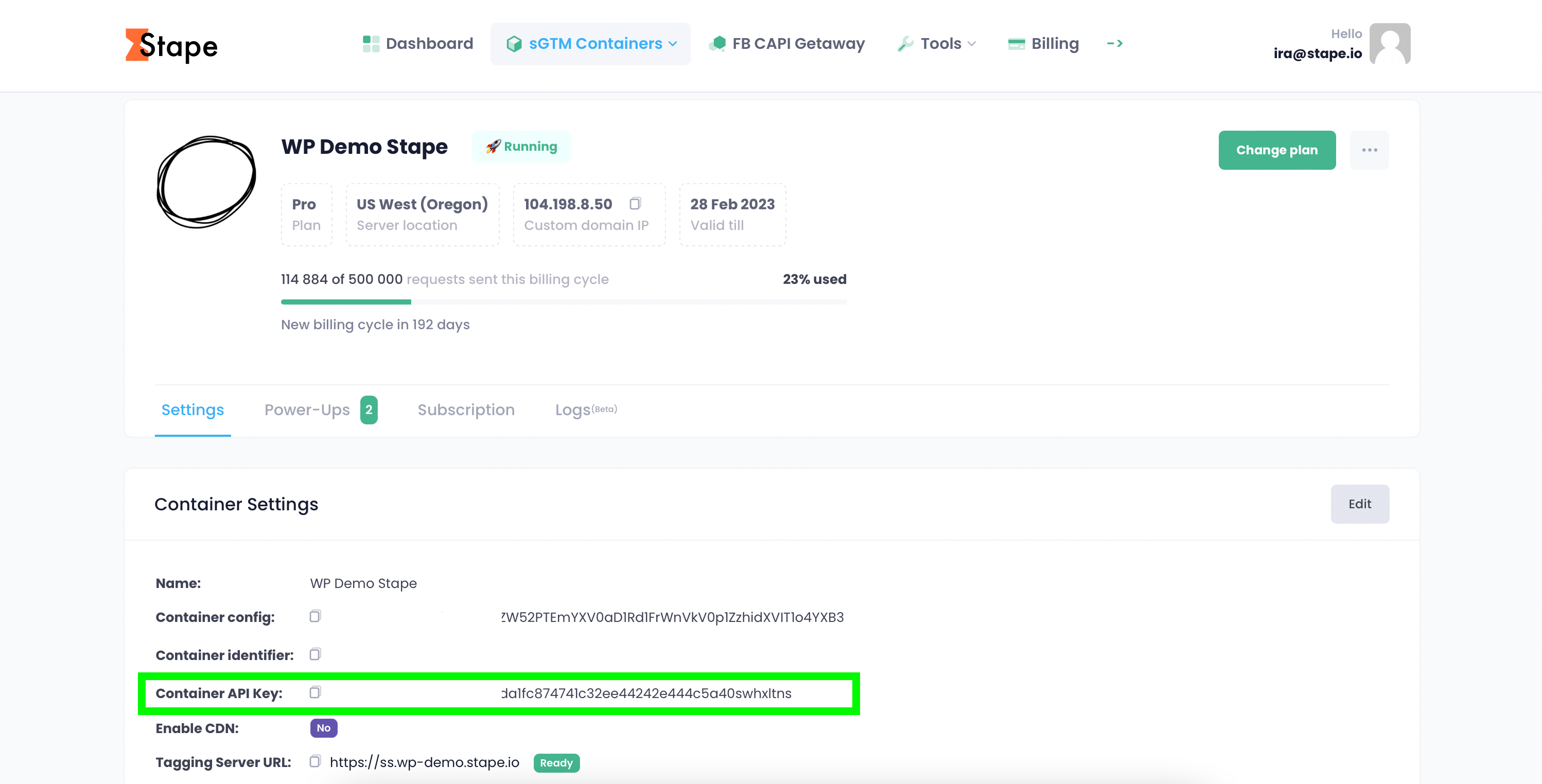Click the Stape logo
The image size is (1542, 784).
pos(171,45)
